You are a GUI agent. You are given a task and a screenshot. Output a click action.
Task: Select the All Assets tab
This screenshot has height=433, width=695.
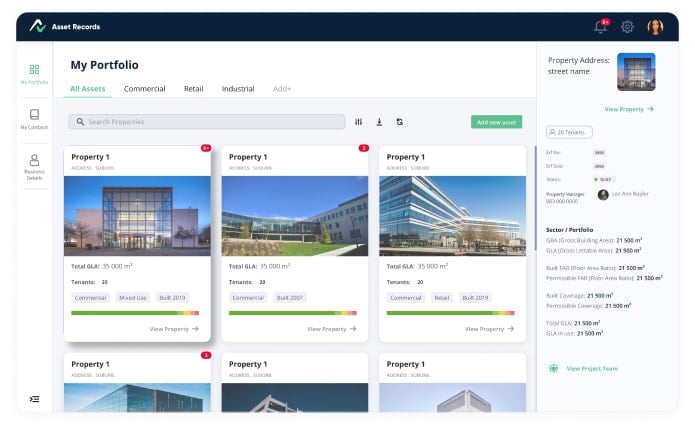click(x=87, y=89)
